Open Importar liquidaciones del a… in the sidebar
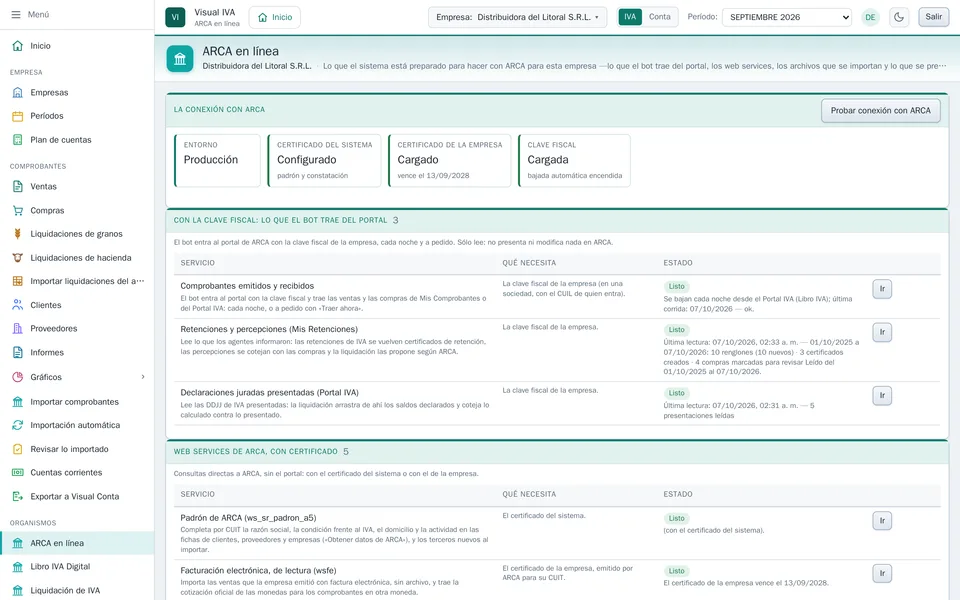 pyautogui.click(x=77, y=281)
